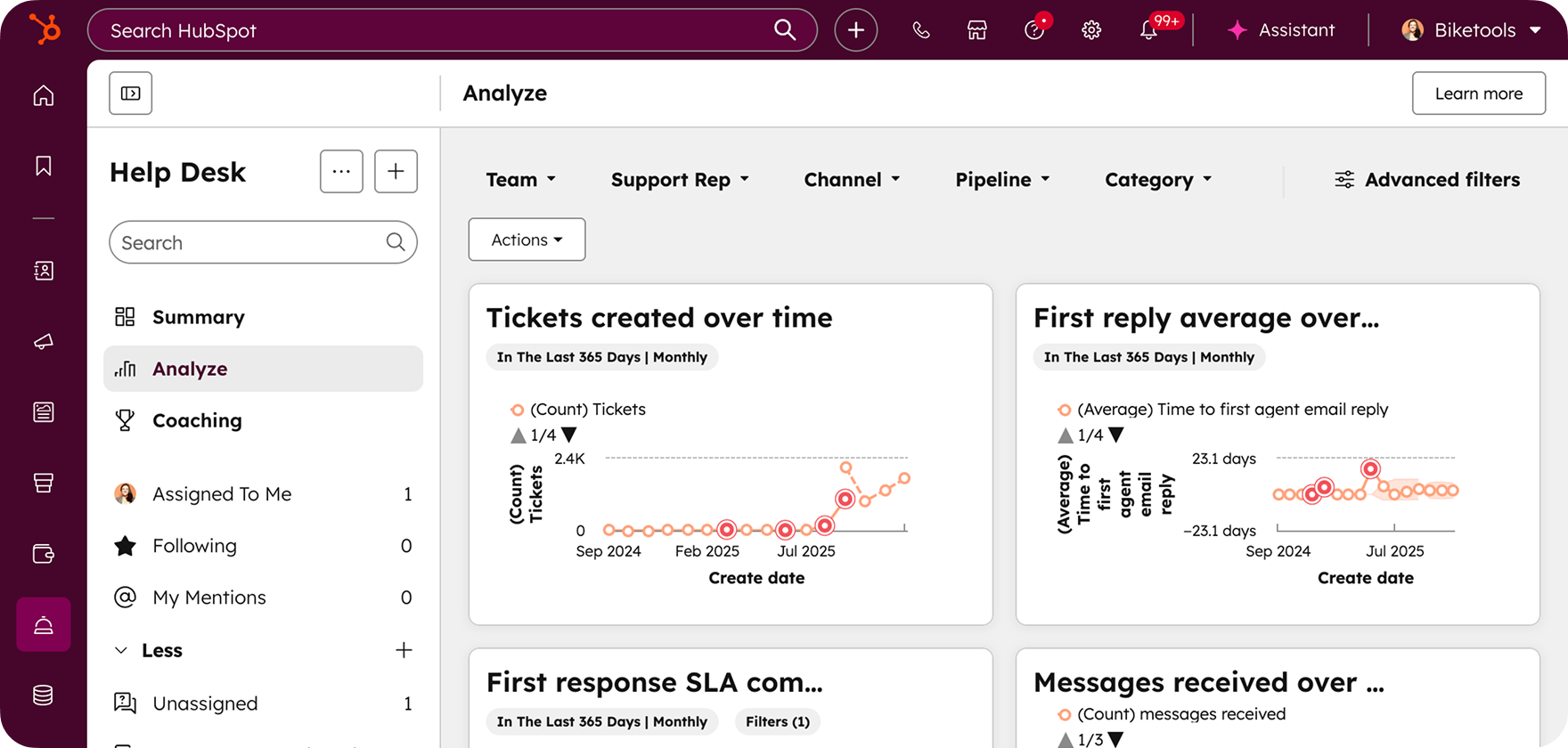Open the Content document icon in left rail
1568x748 pixels.
[44, 411]
